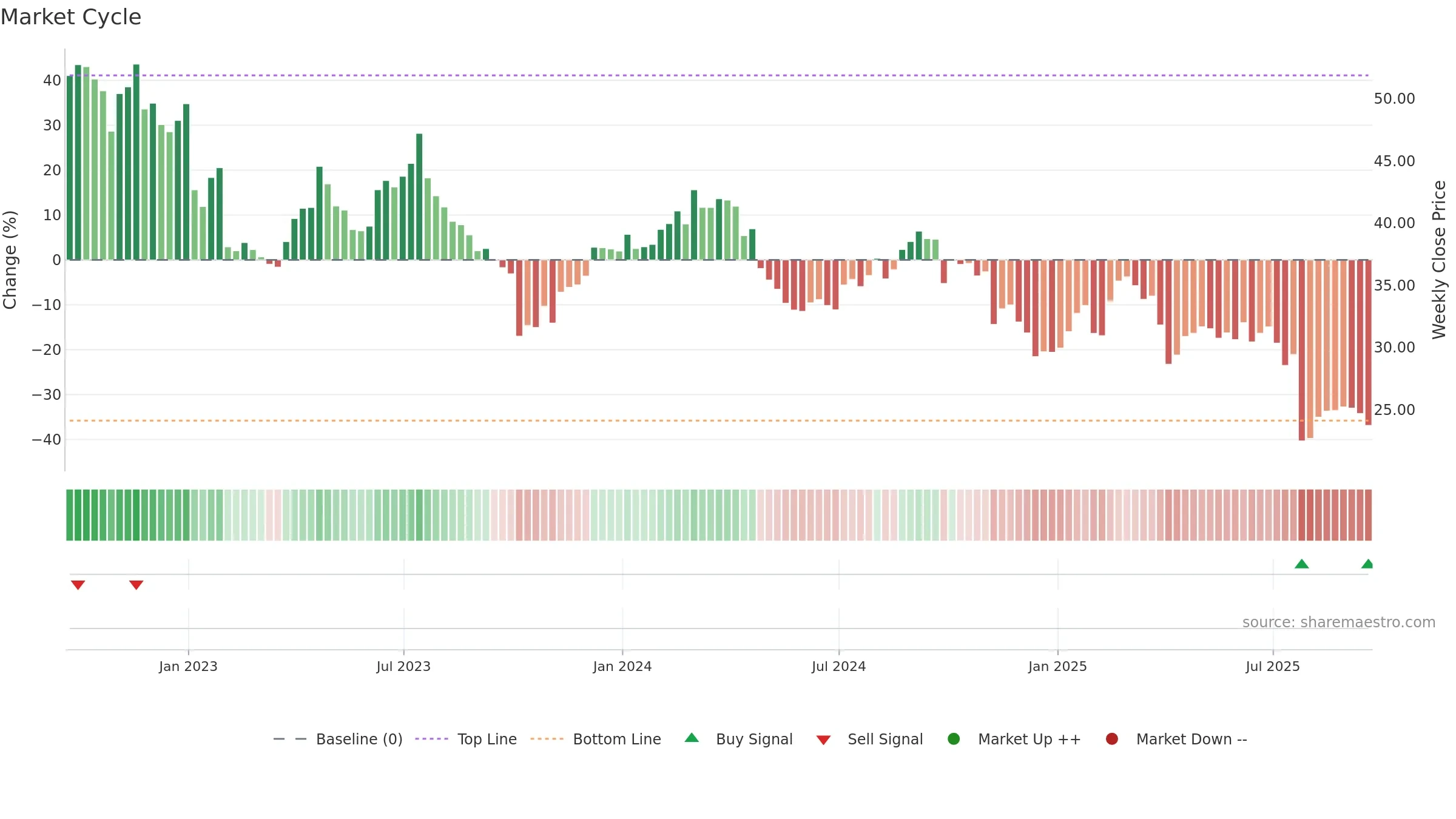Click the very first dark green bar of the chart
The image size is (1456, 819).
(70, 167)
